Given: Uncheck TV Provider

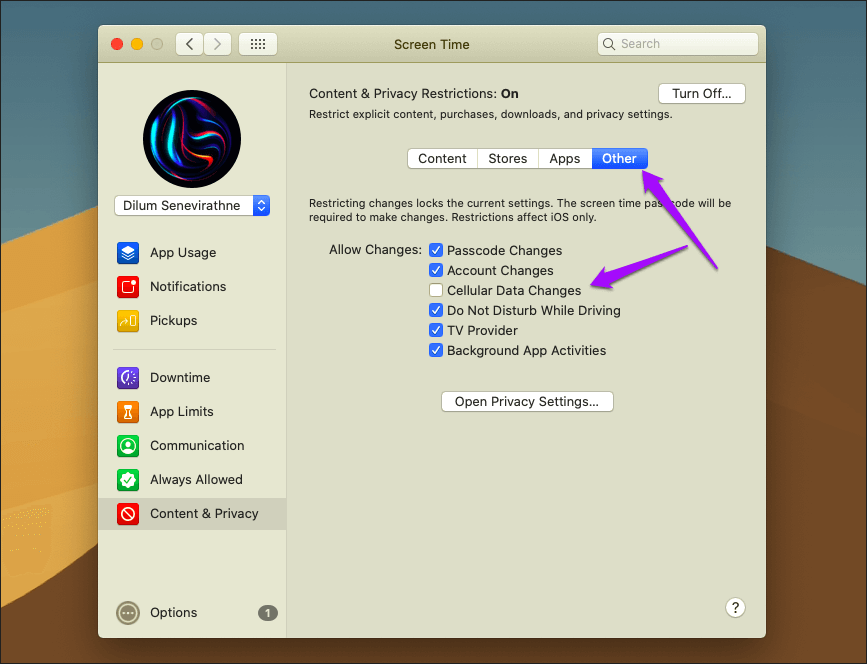Looking at the screenshot, I should pos(436,330).
